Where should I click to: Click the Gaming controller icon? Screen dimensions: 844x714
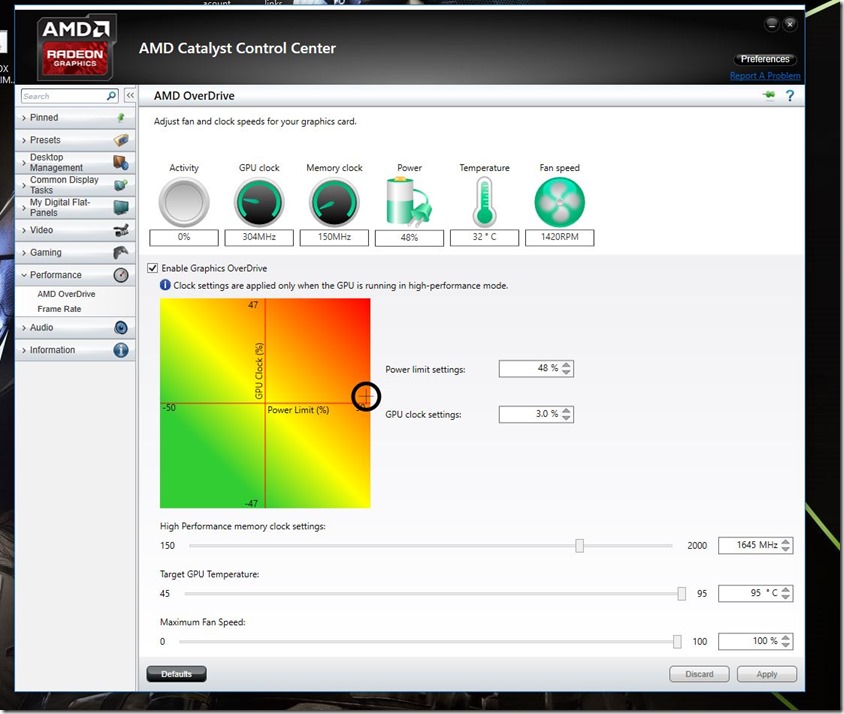click(x=121, y=252)
